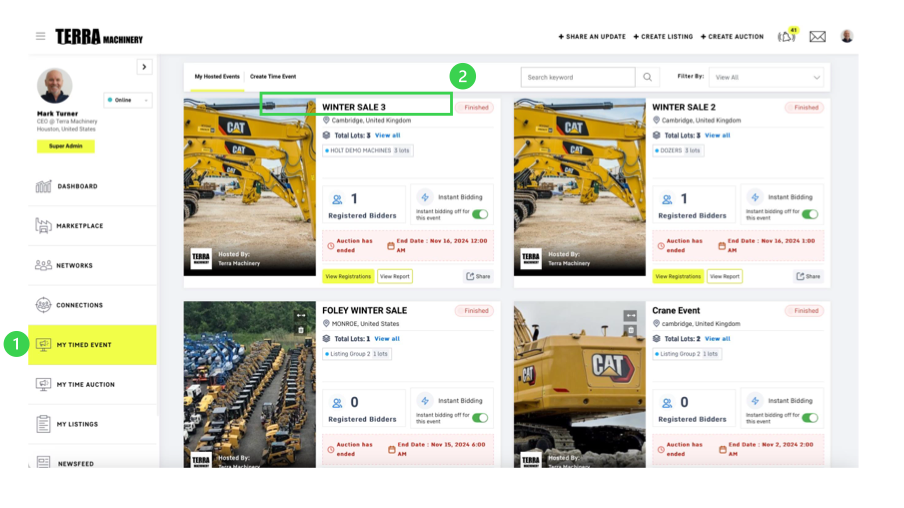This screenshot has width=904, height=508.
Task: View all lots for Crane Event
Action: click(717, 338)
